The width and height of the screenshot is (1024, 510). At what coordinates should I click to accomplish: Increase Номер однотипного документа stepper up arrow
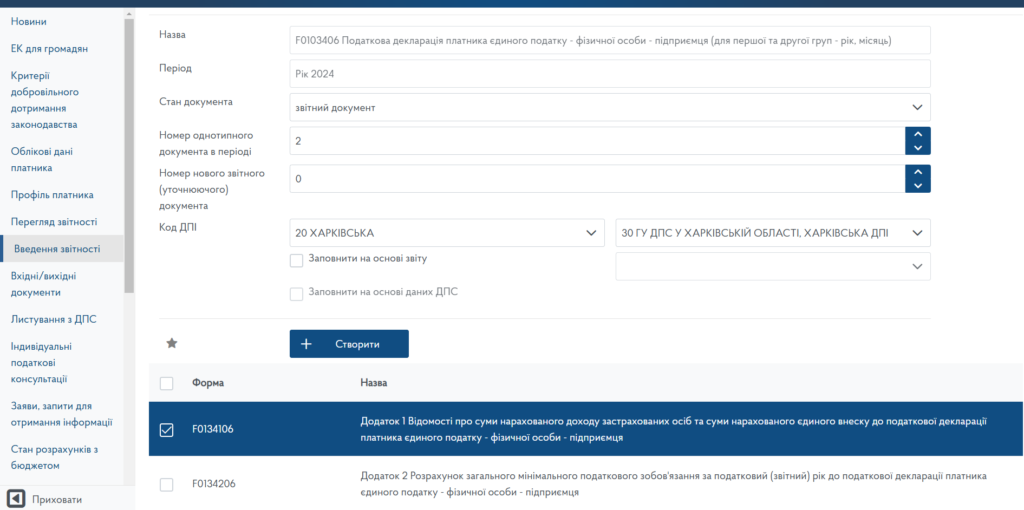[917, 134]
